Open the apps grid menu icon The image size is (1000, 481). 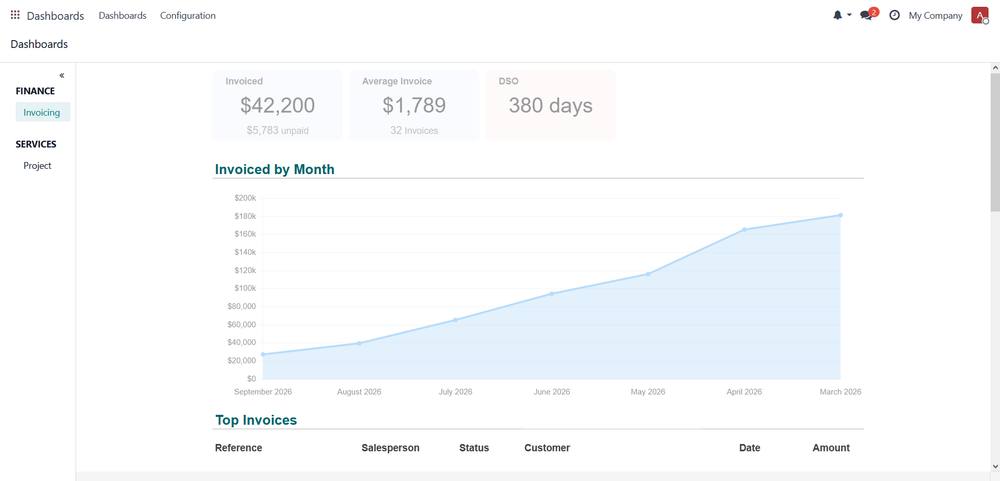(15, 15)
